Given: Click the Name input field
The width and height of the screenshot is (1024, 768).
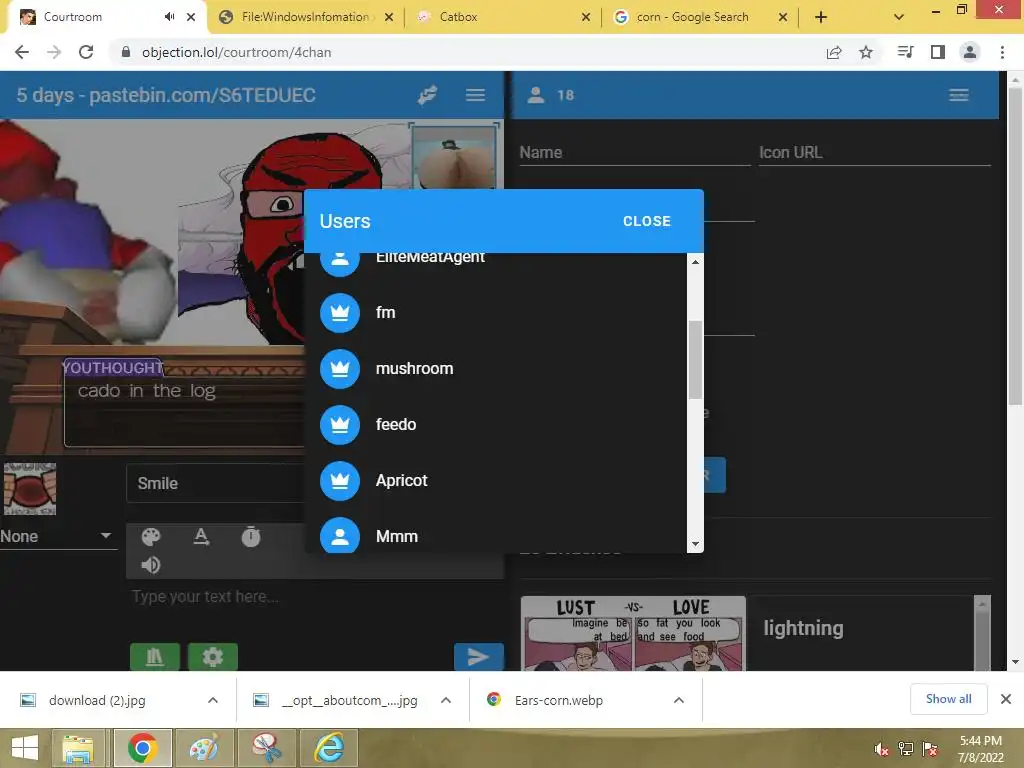Looking at the screenshot, I should [634, 153].
